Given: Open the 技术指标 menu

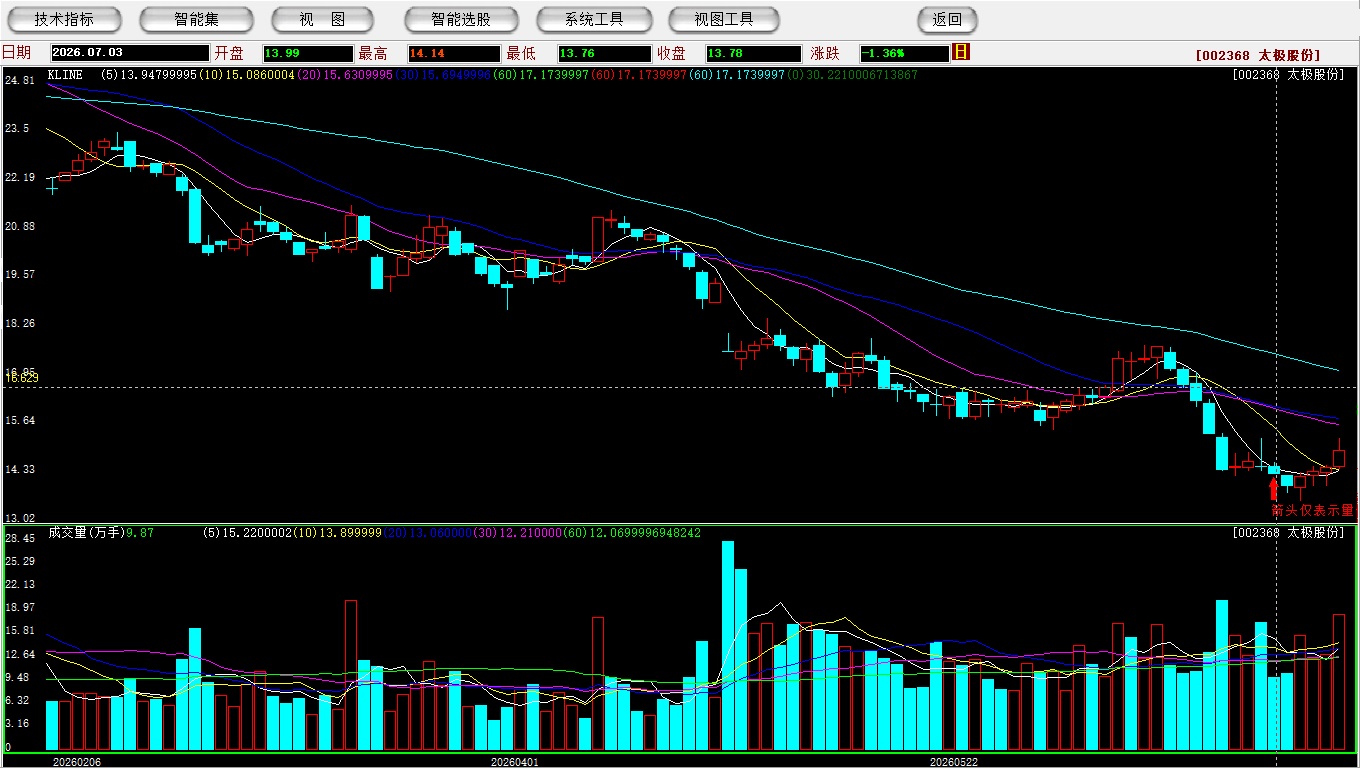Looking at the screenshot, I should point(64,19).
